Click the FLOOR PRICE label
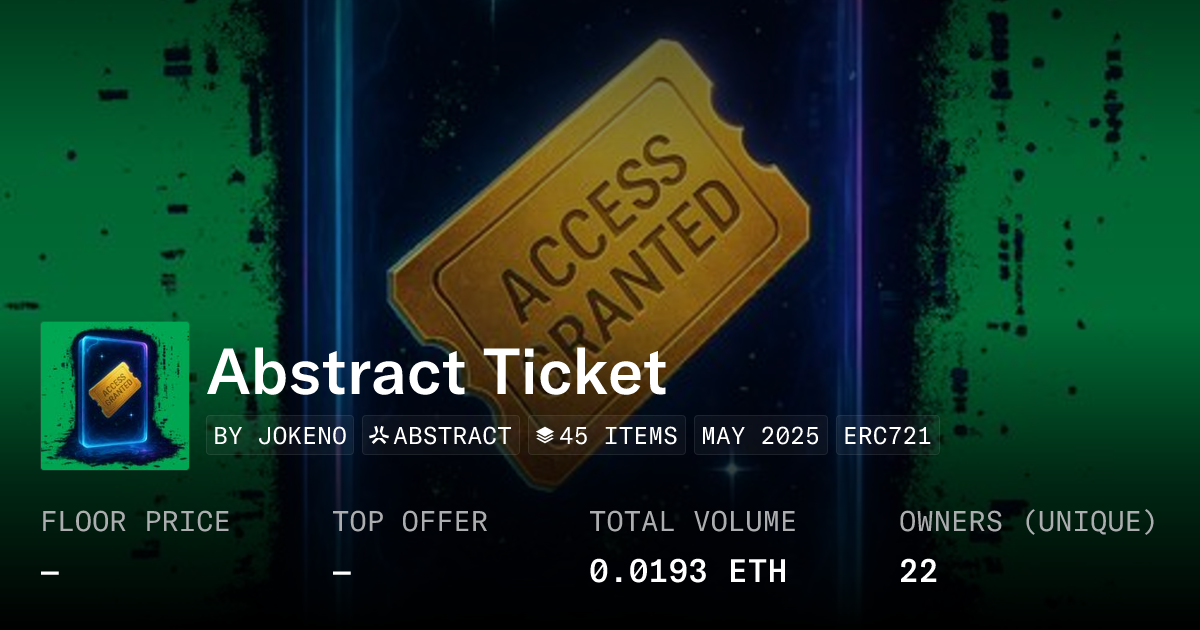 point(135,522)
